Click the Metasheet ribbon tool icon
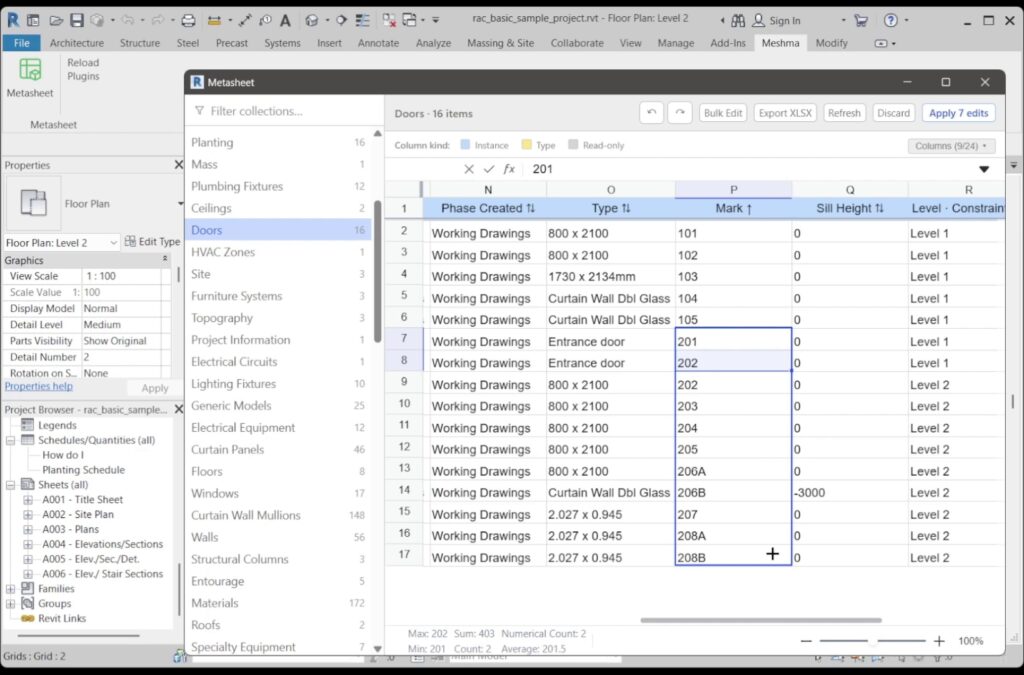Screen dimensions: 1024x675 point(30,70)
